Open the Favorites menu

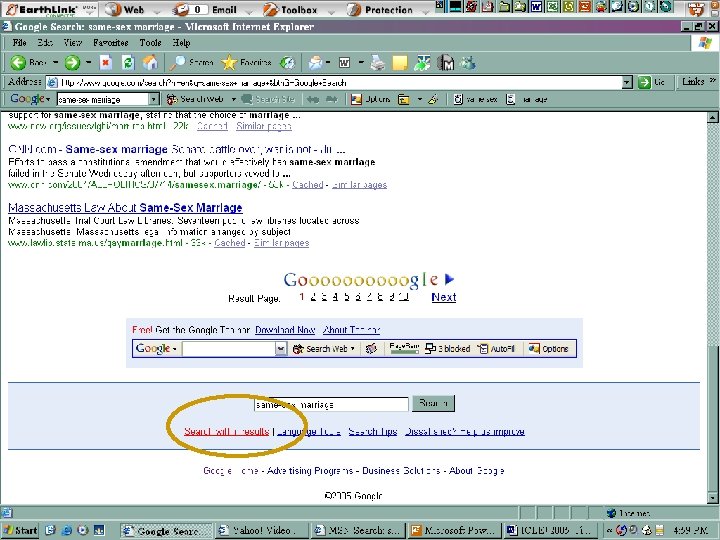[x=110, y=43]
